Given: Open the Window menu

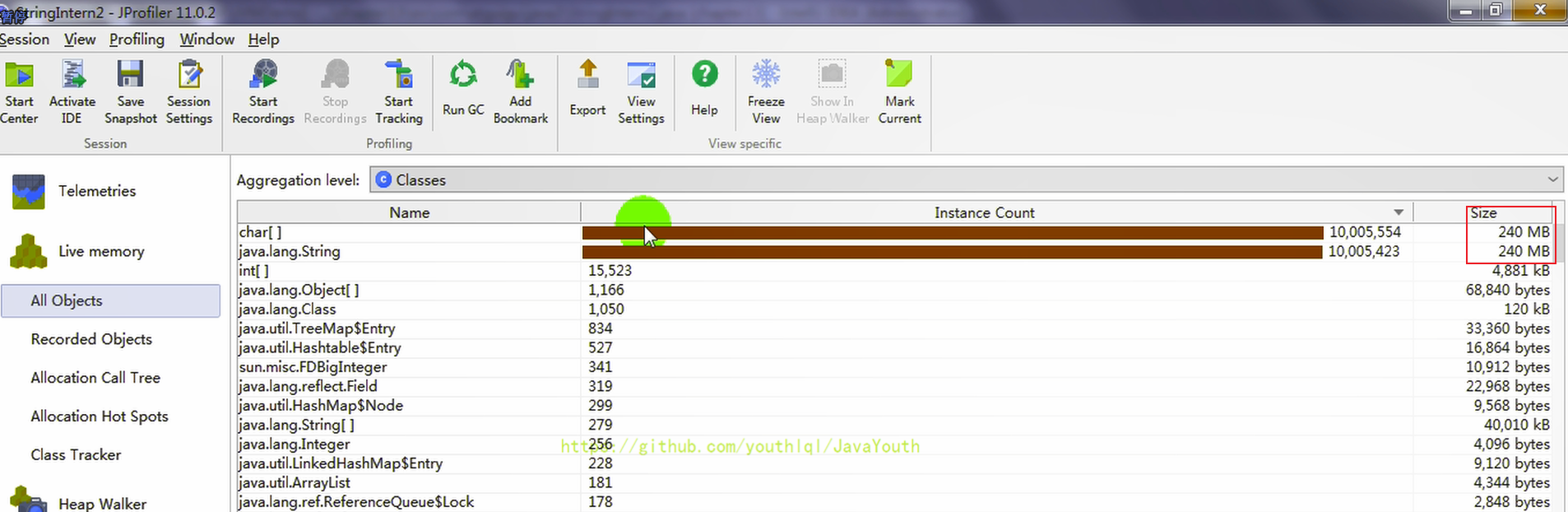Looking at the screenshot, I should click(206, 40).
